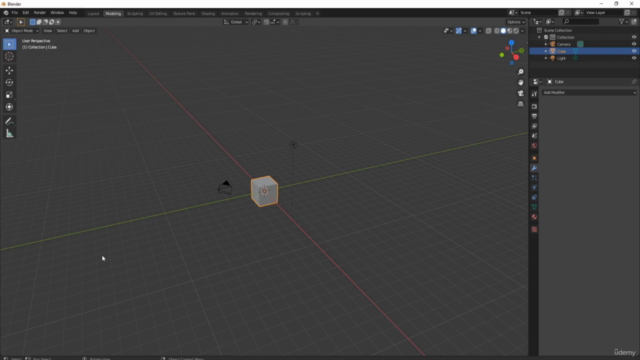640x360 pixels.
Task: Select the Rotate tool
Action: point(9,82)
